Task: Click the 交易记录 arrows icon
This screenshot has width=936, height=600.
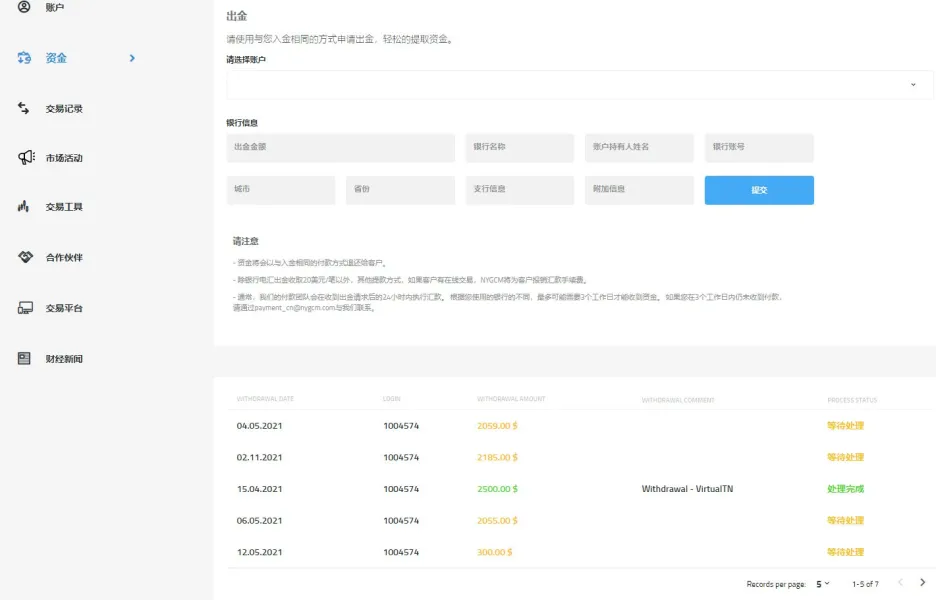Action: click(x=25, y=108)
